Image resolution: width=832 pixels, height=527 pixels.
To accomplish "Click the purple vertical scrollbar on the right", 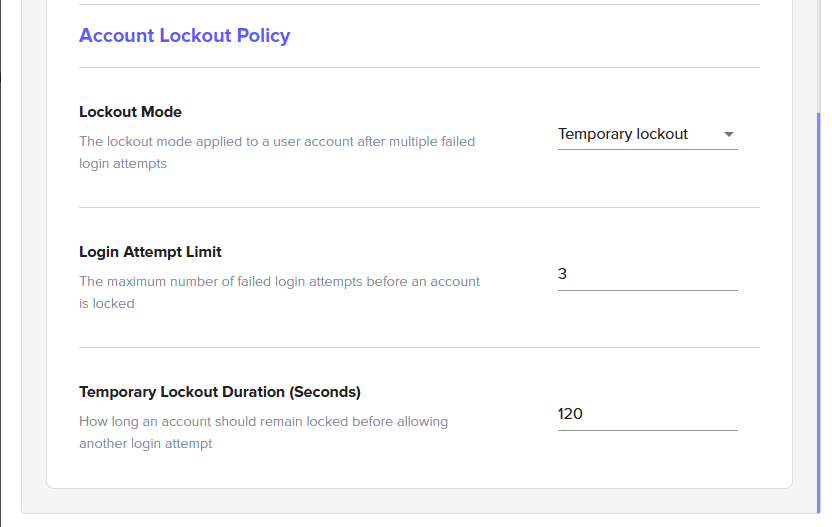I will click(819, 300).
